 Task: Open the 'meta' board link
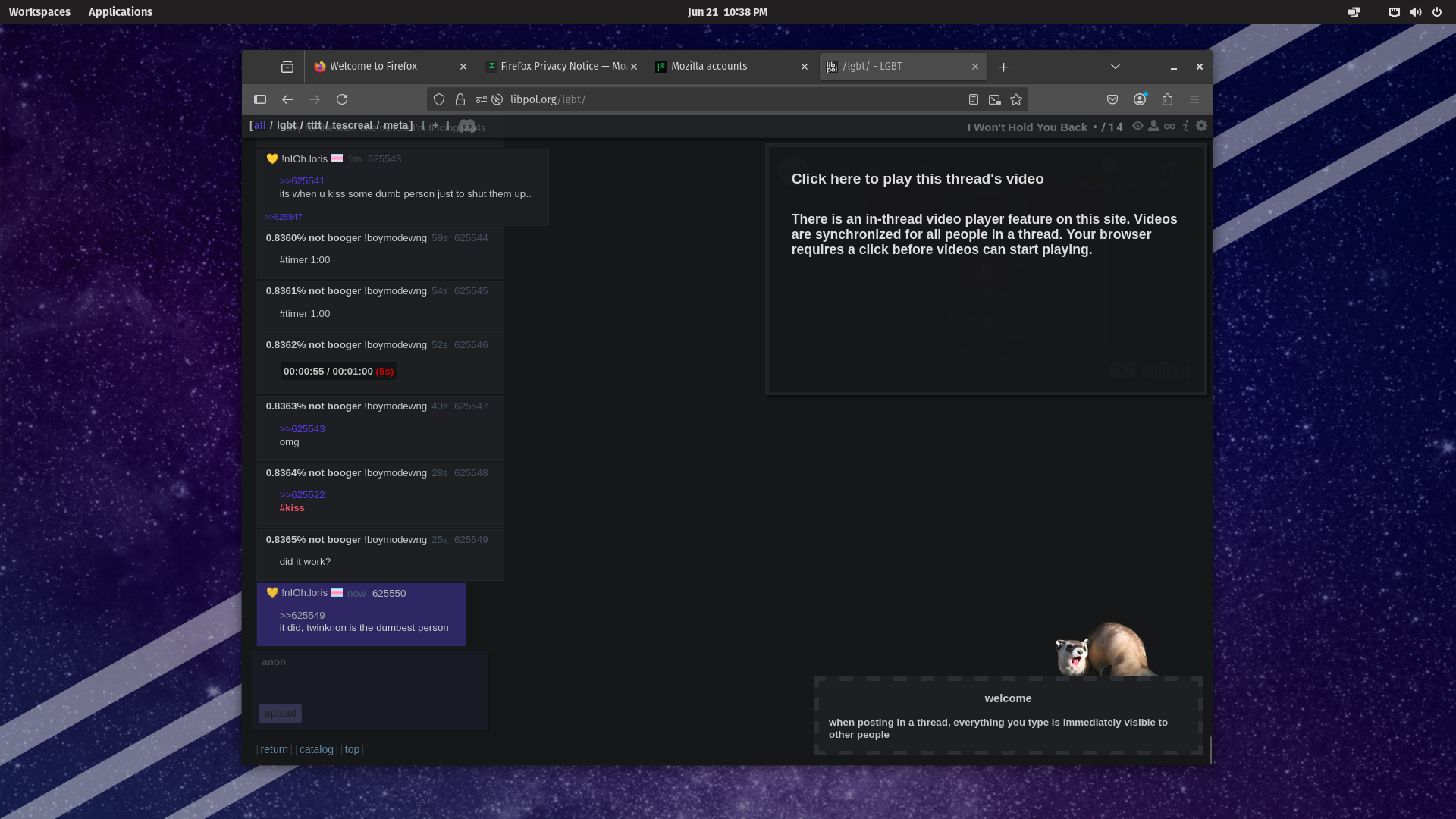pos(396,125)
